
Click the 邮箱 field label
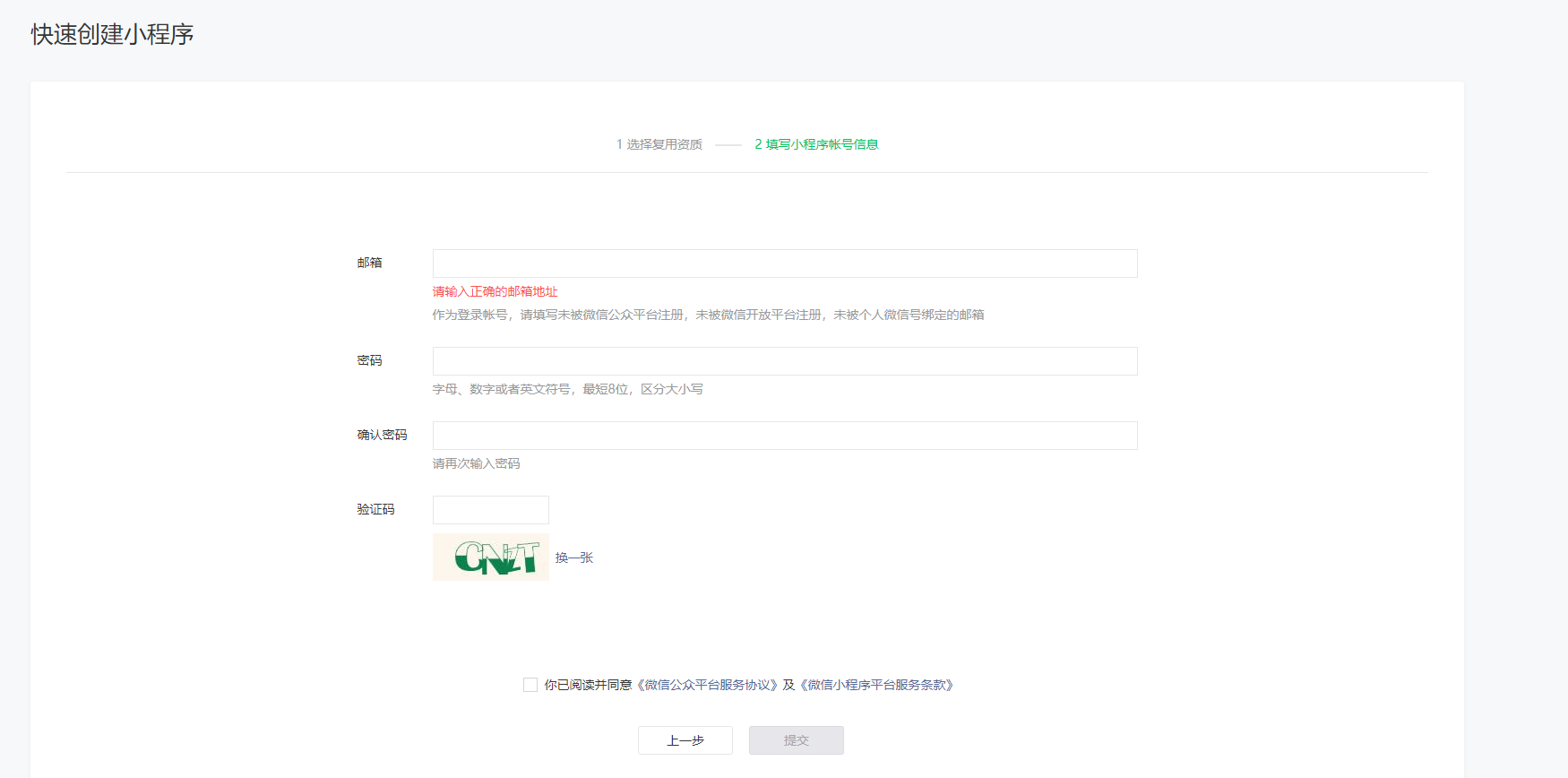[x=370, y=263]
